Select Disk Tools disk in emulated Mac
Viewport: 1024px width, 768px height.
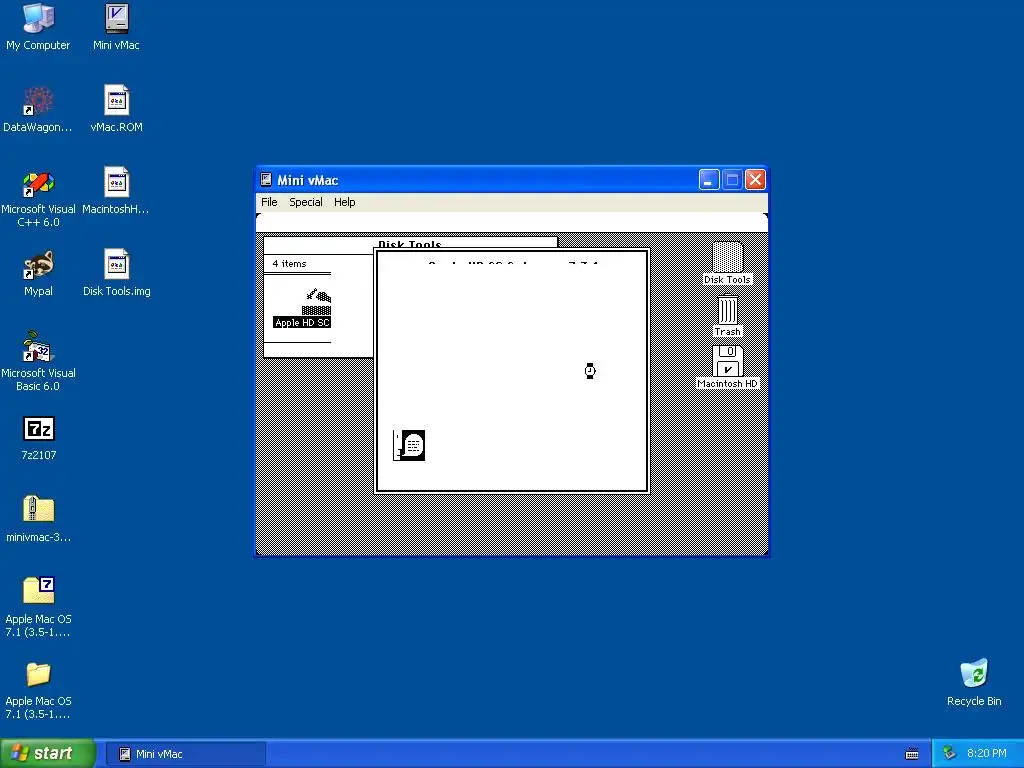728,263
